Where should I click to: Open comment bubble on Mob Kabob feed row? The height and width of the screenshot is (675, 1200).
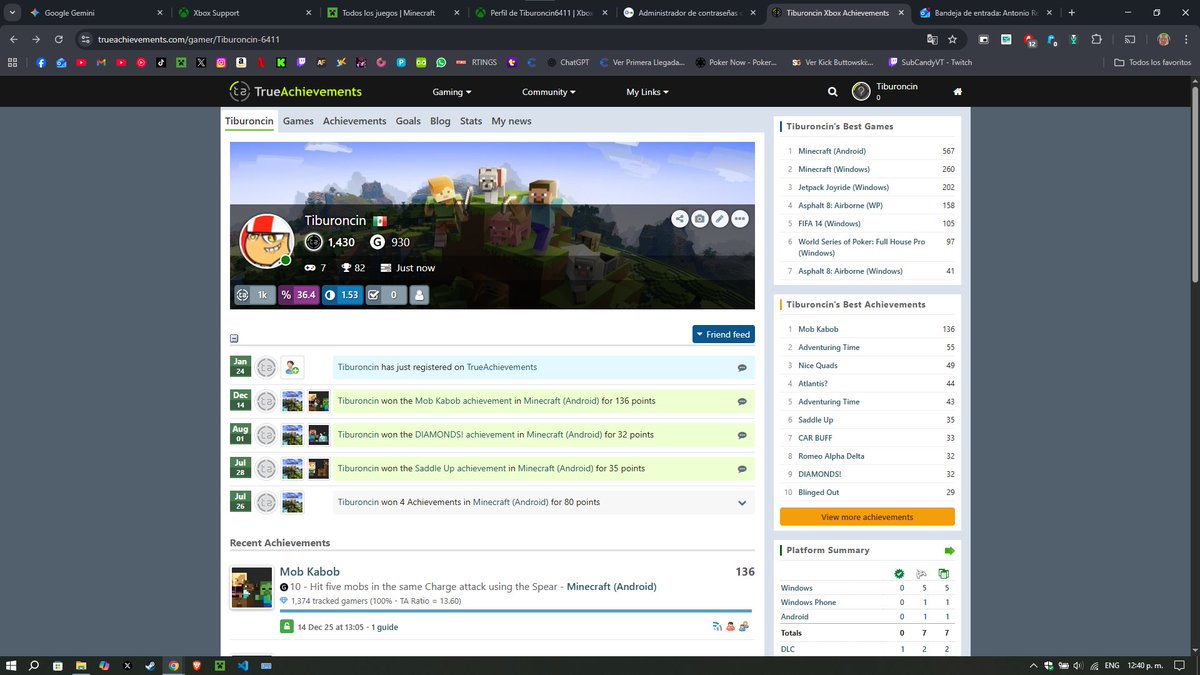tap(742, 402)
